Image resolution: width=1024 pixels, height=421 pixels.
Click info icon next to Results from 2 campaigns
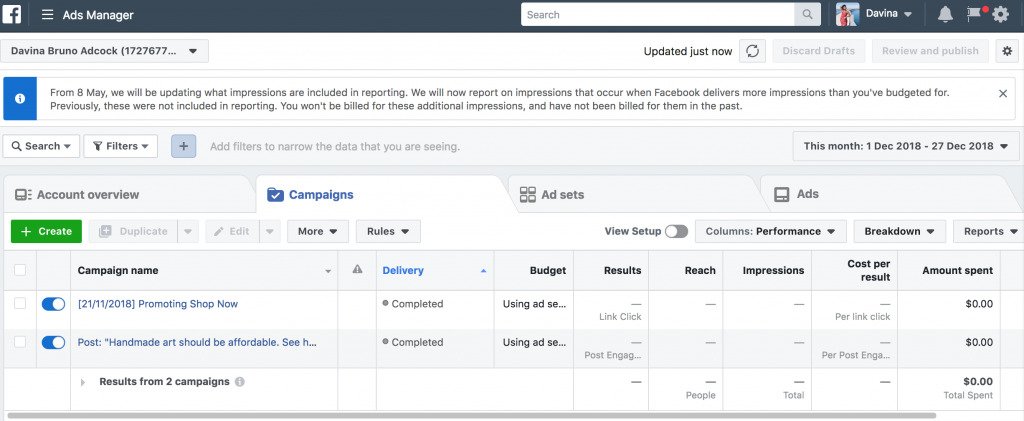(x=240, y=382)
